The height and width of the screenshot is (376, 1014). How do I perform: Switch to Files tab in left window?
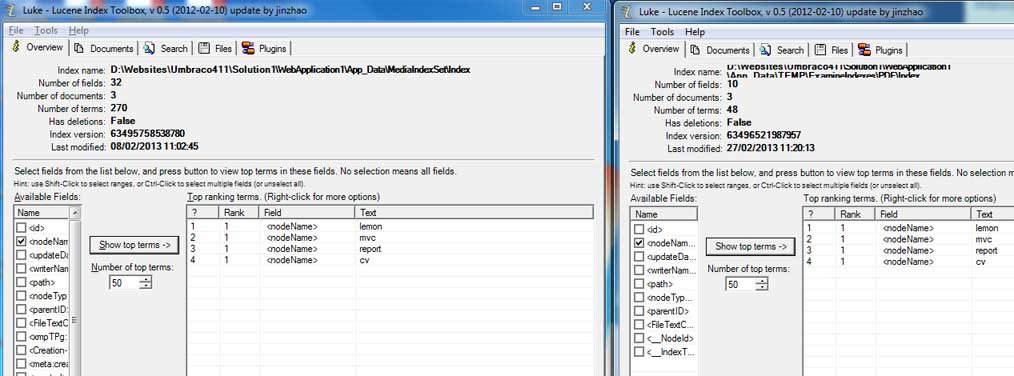click(215, 49)
